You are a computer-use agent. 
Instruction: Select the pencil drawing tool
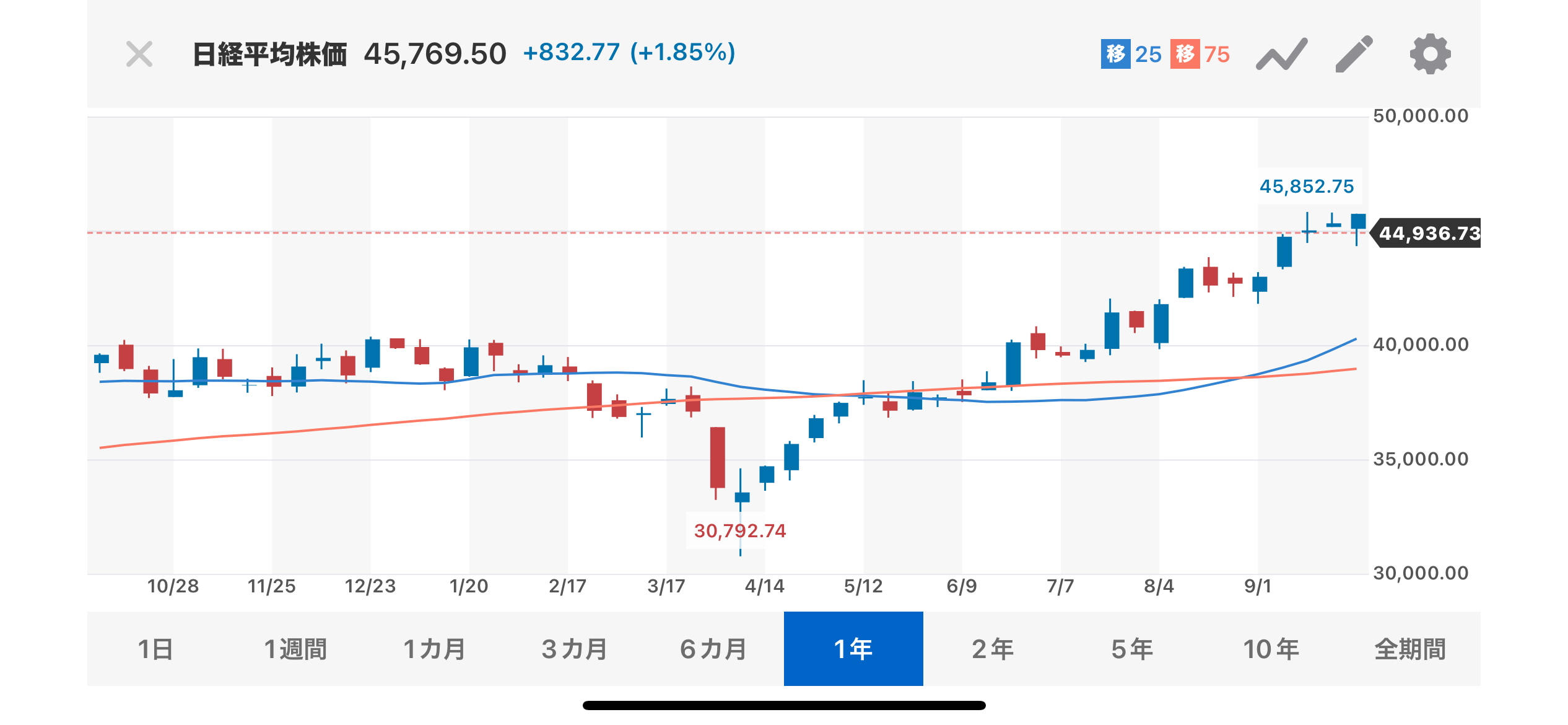pos(1354,55)
